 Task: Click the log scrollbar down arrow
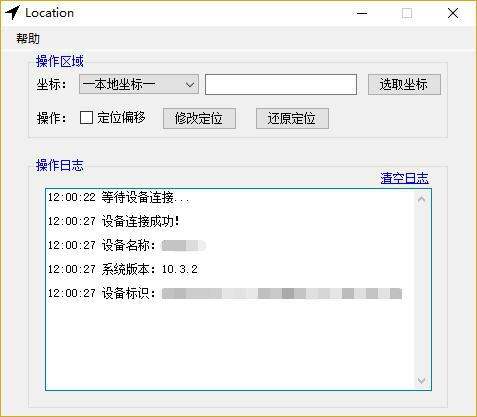tap(421, 380)
